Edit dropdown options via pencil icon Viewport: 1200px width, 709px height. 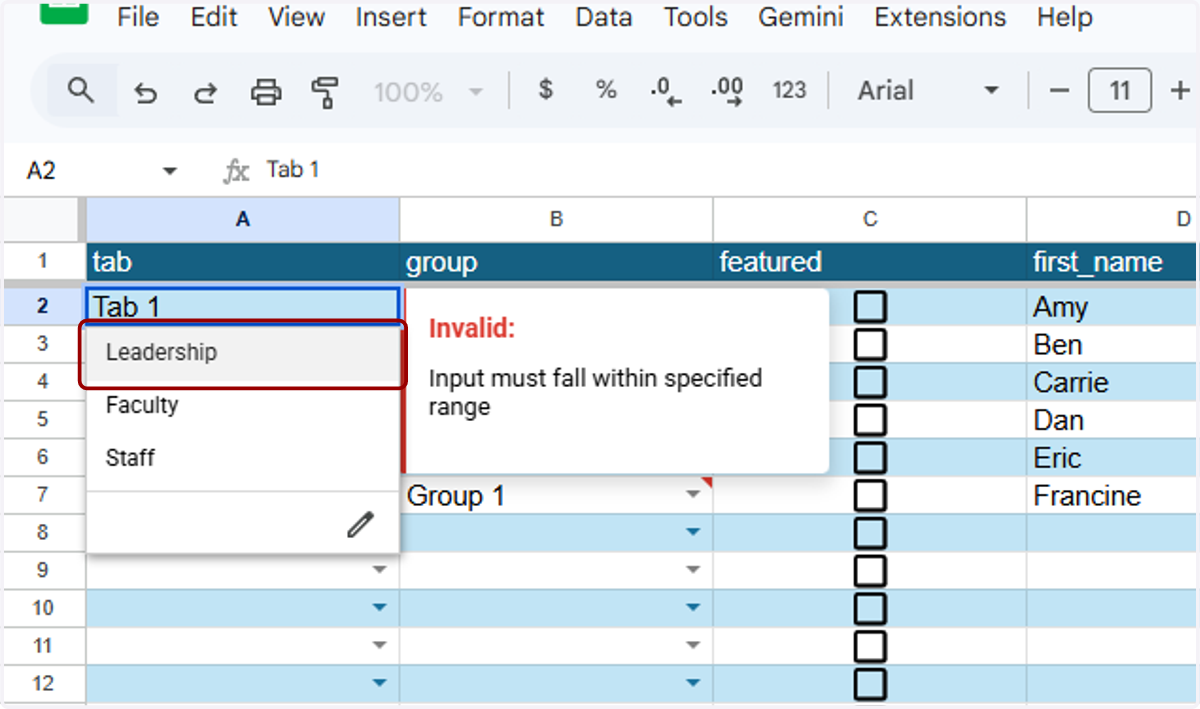pyautogui.click(x=360, y=524)
